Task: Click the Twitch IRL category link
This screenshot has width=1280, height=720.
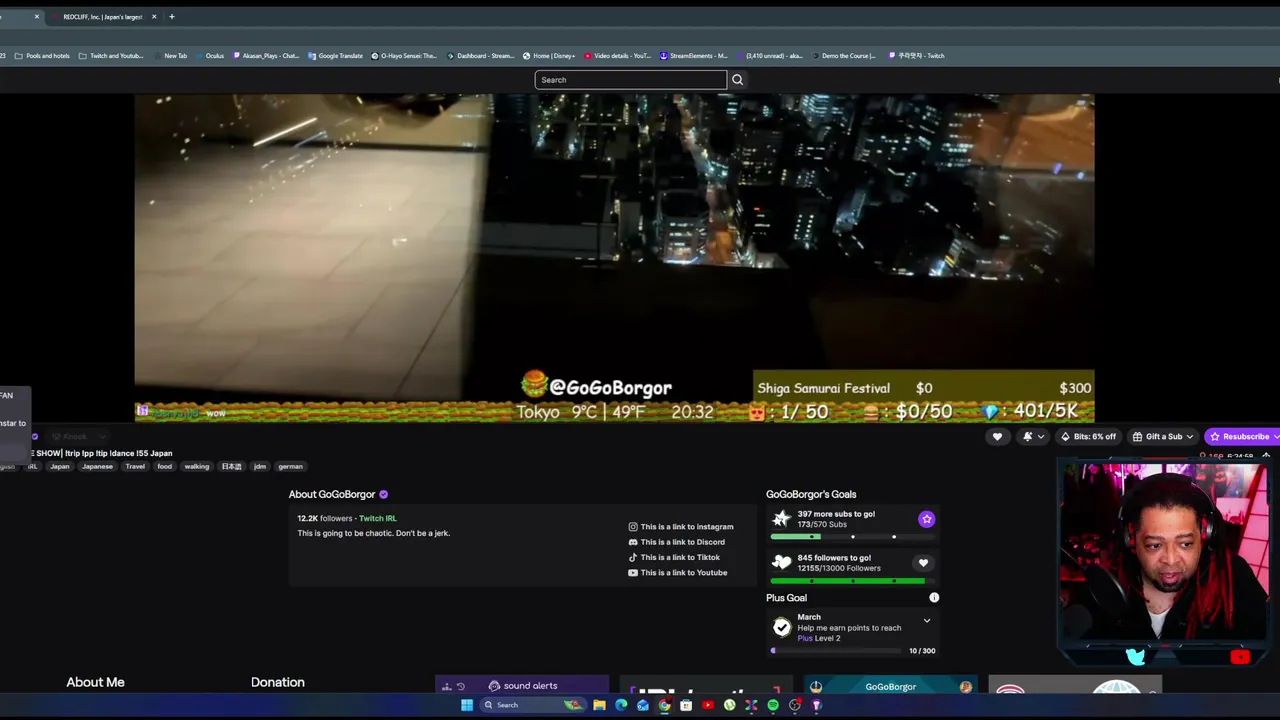Action: tap(377, 519)
